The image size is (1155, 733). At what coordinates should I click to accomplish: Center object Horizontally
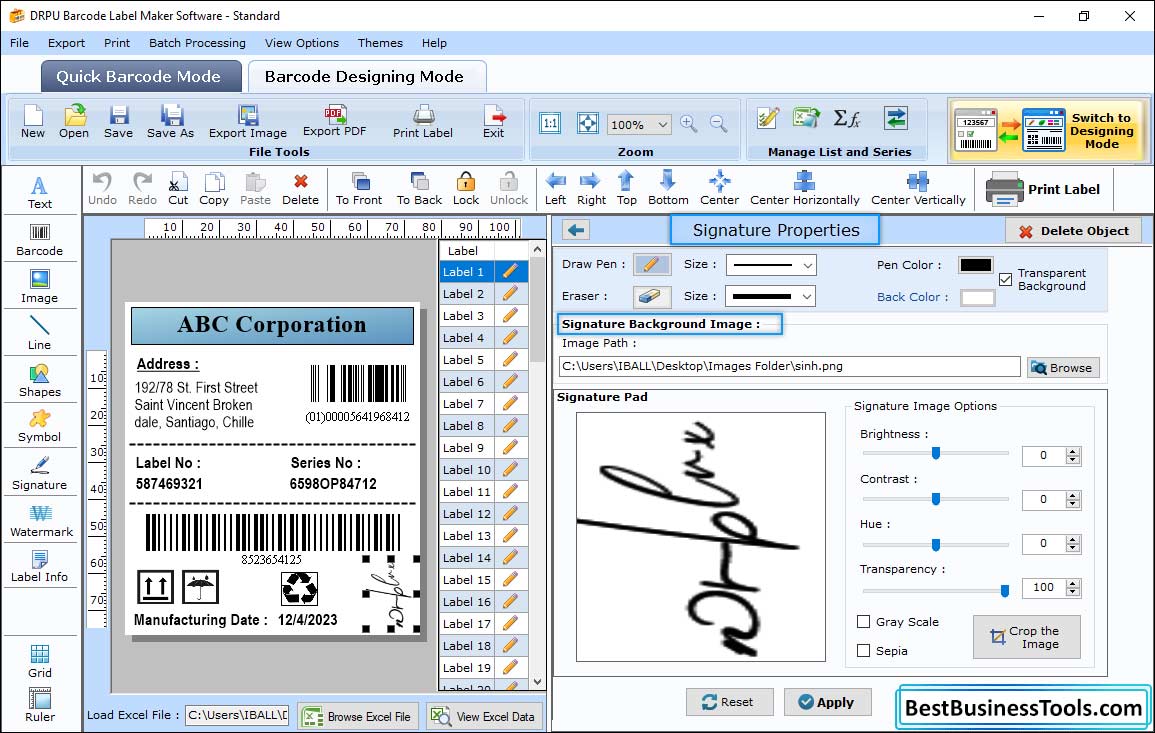[x=804, y=189]
